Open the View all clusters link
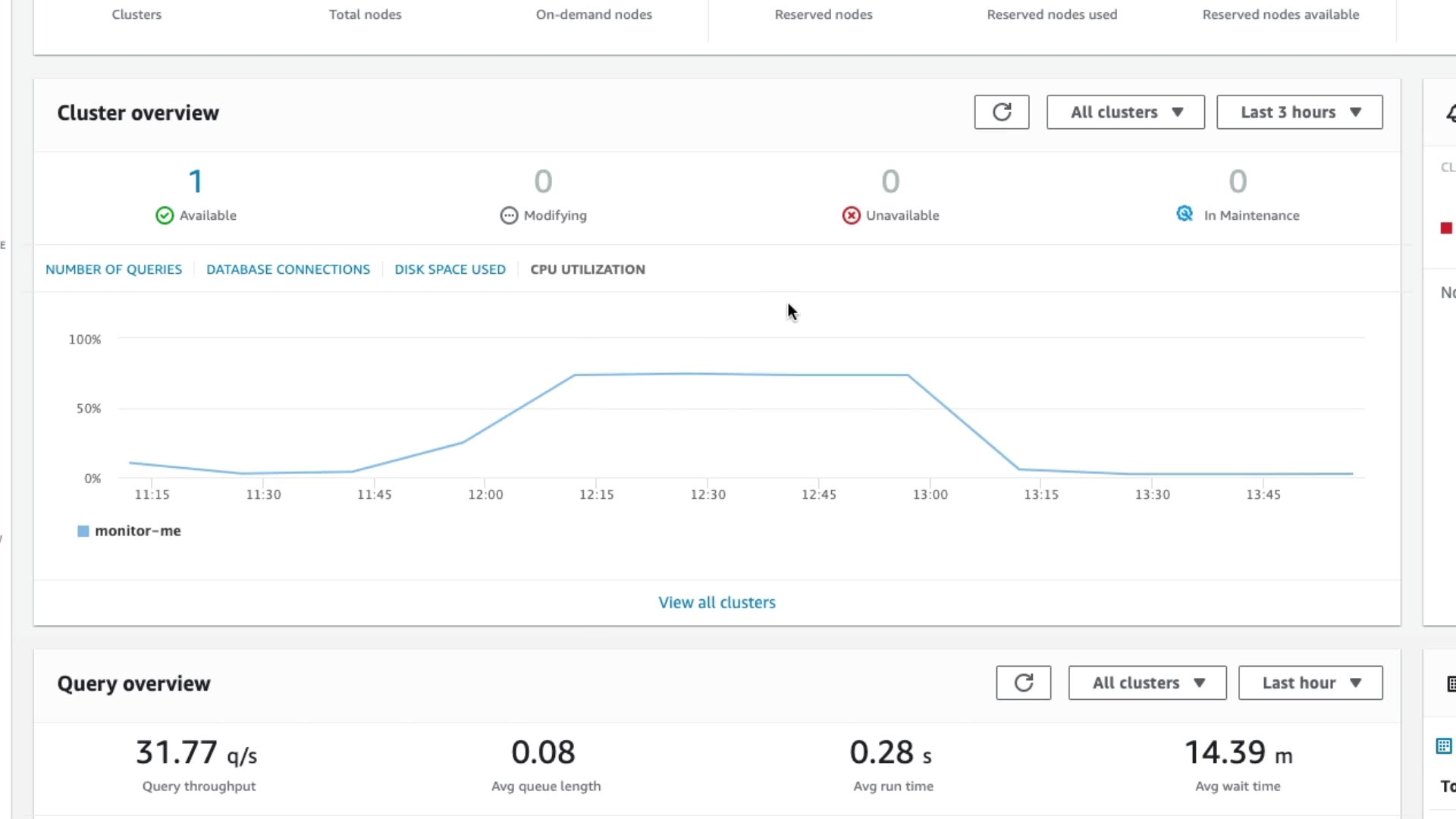Screen dimensions: 1456x819 717,602
